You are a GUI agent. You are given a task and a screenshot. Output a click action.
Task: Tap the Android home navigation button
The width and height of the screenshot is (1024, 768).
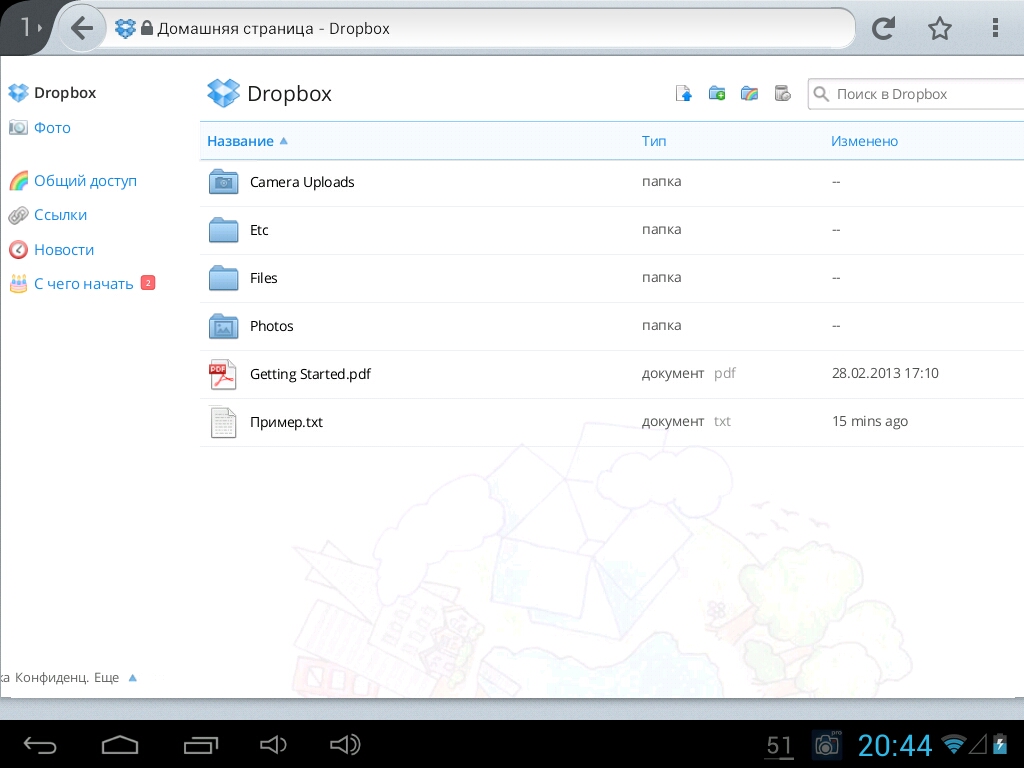coord(120,745)
